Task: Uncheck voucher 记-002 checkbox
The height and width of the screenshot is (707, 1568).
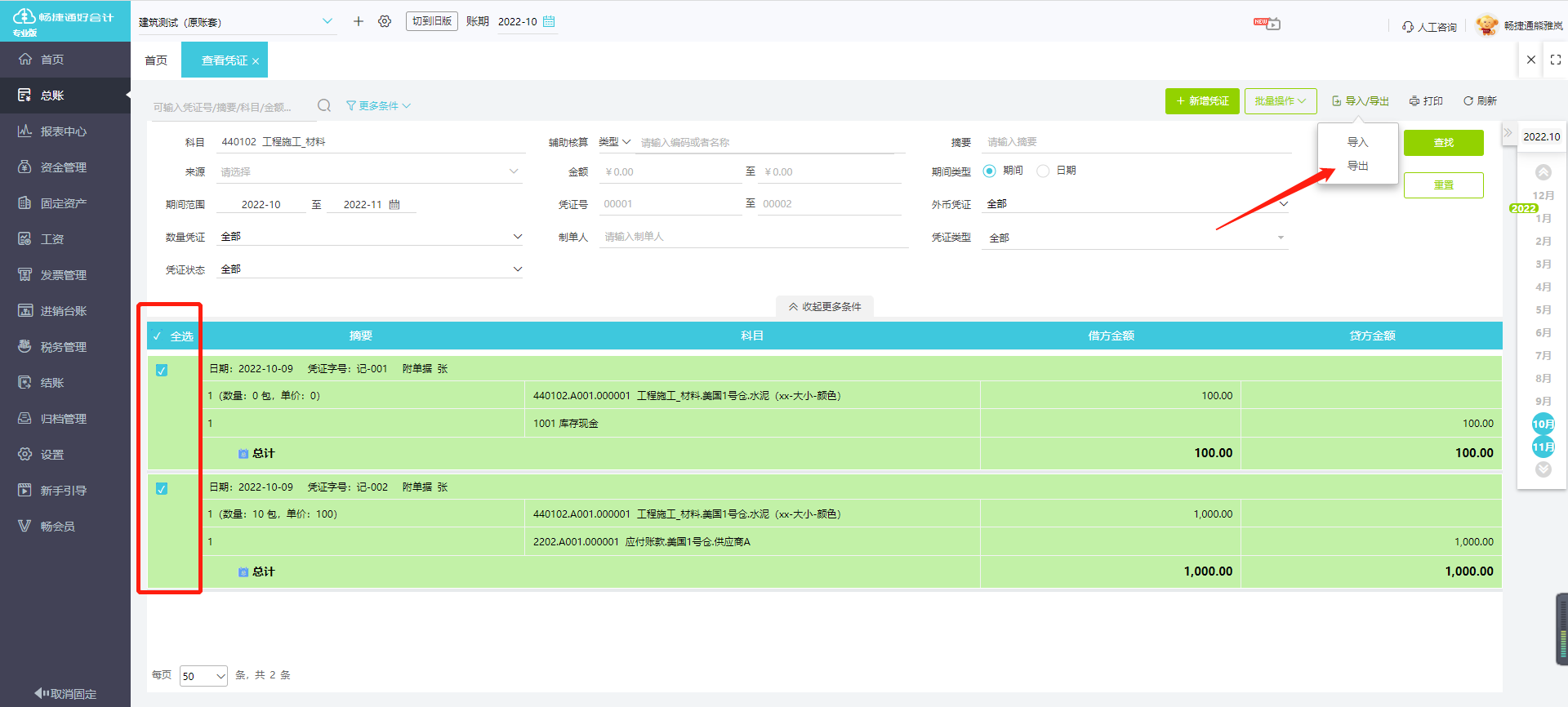Action: pos(162,488)
